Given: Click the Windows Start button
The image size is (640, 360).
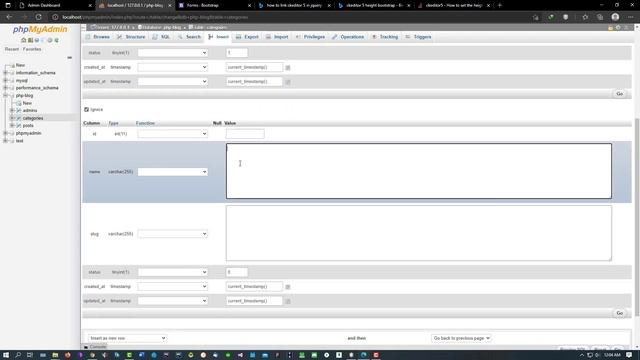Looking at the screenshot, I should pos(6,355).
